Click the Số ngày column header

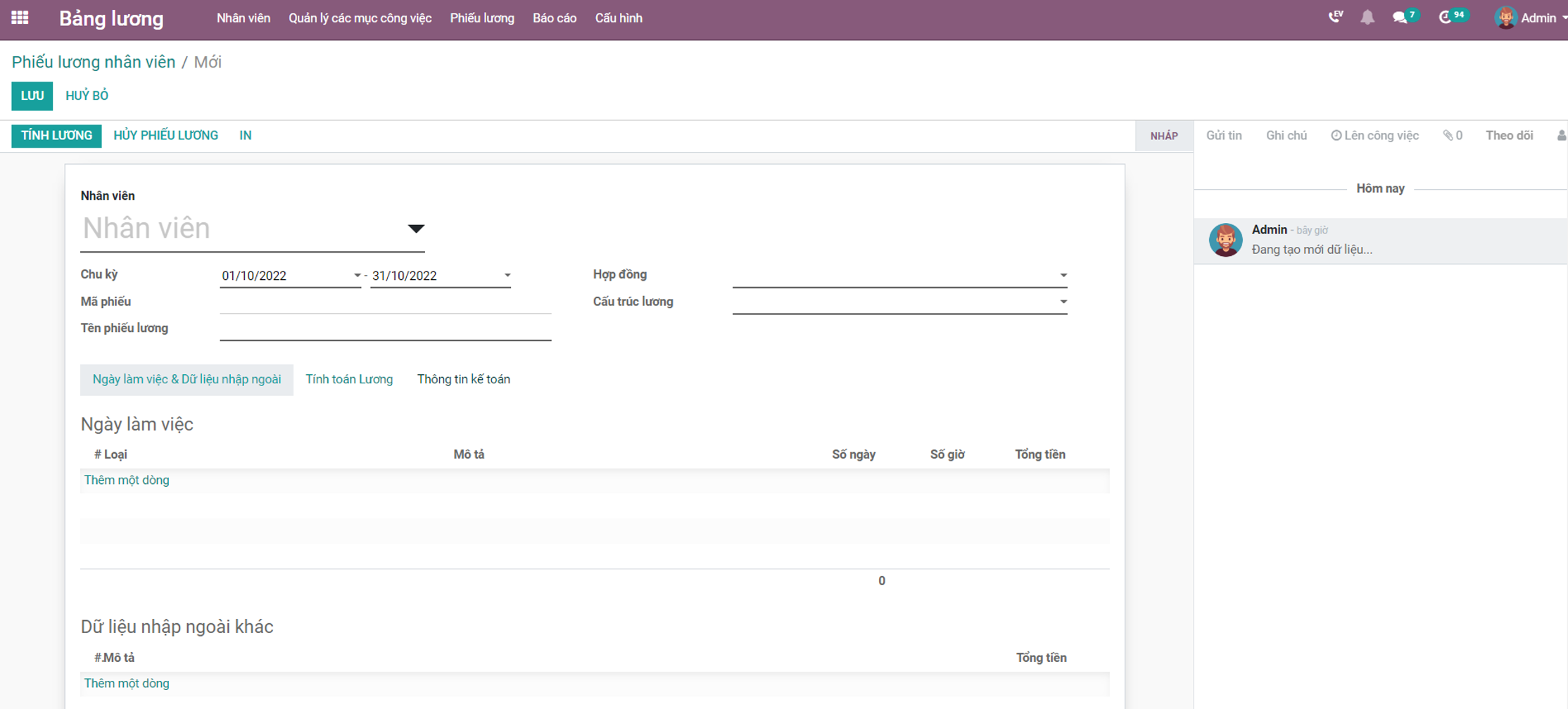854,454
